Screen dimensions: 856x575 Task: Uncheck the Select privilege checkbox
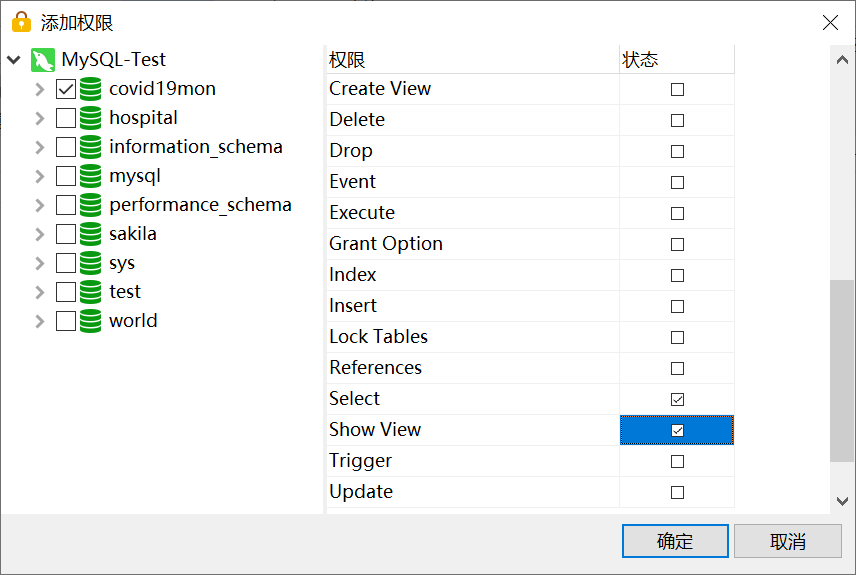point(677,399)
